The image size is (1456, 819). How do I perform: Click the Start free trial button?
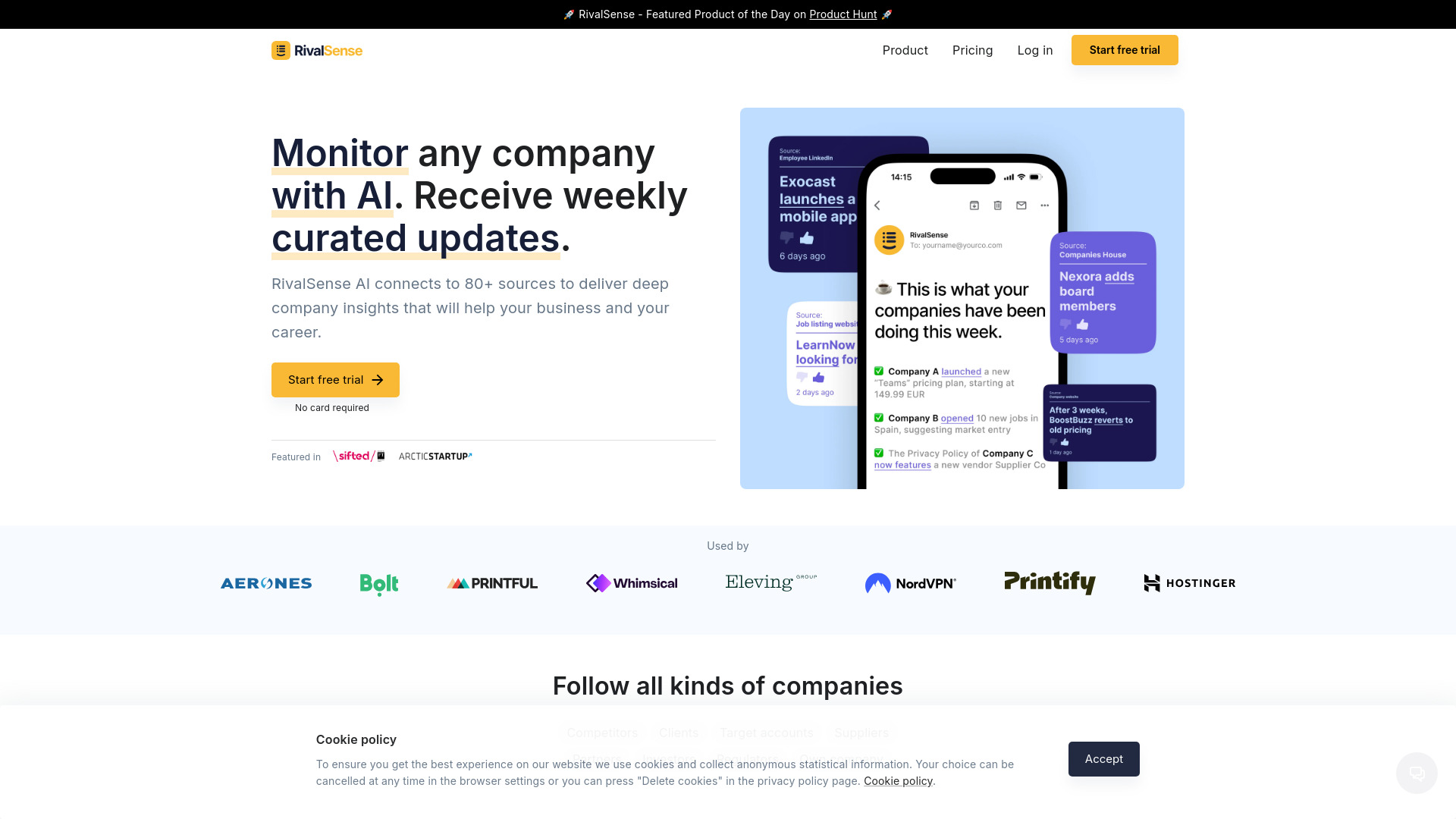click(x=335, y=380)
